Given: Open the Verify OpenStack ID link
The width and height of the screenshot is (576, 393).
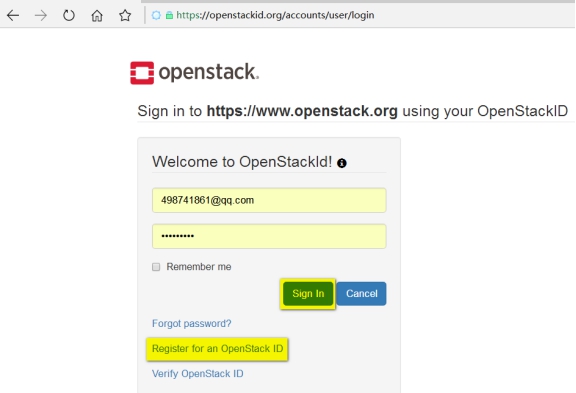Looking at the screenshot, I should pos(198,374).
